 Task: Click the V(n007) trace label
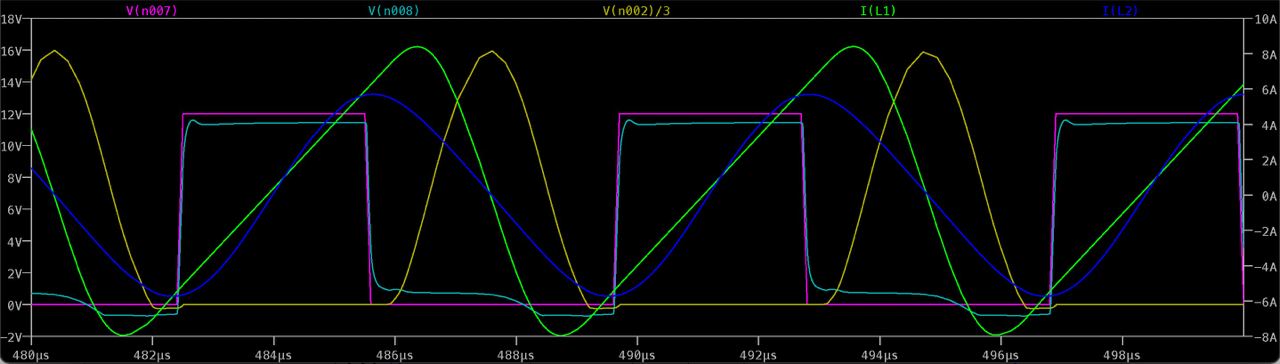pyautogui.click(x=152, y=10)
